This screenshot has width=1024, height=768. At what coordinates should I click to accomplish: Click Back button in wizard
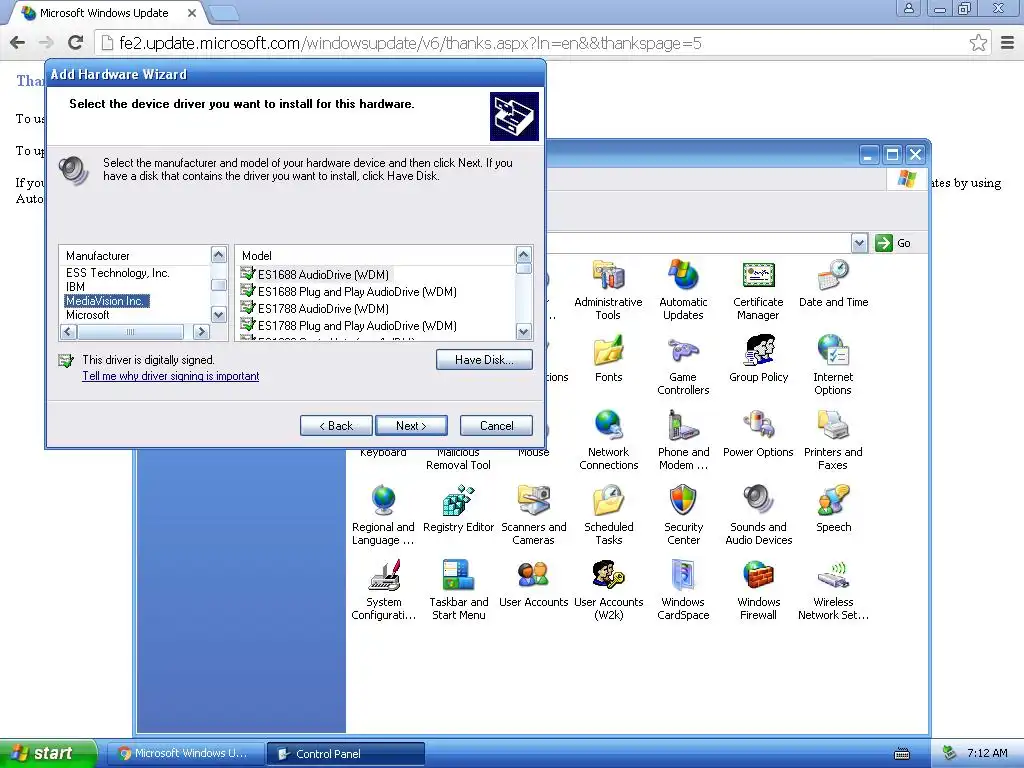[x=336, y=426]
